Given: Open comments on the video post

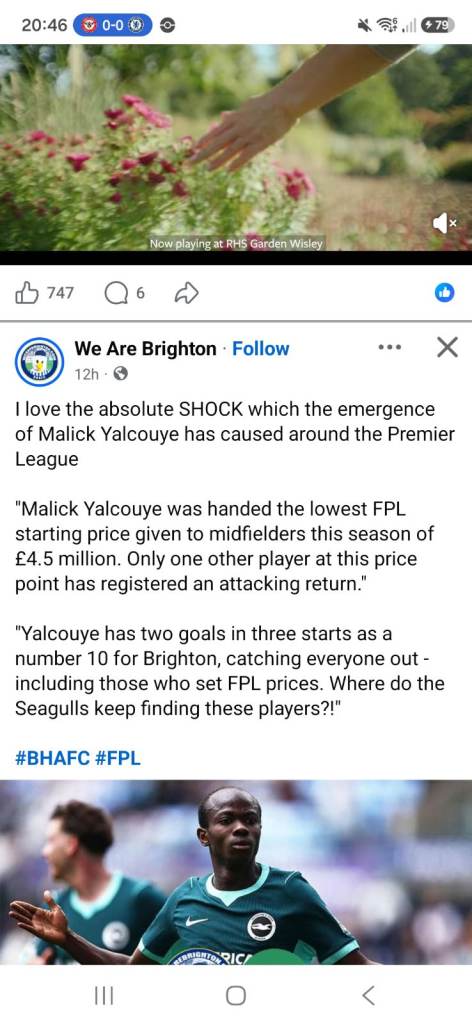Looking at the screenshot, I should point(115,295).
